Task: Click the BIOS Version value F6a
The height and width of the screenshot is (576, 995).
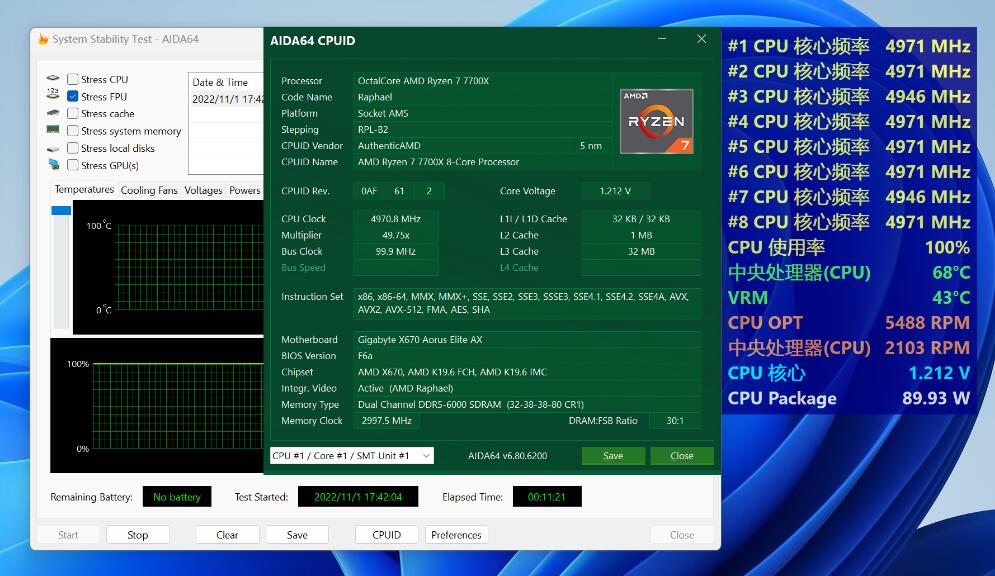Action: [365, 356]
